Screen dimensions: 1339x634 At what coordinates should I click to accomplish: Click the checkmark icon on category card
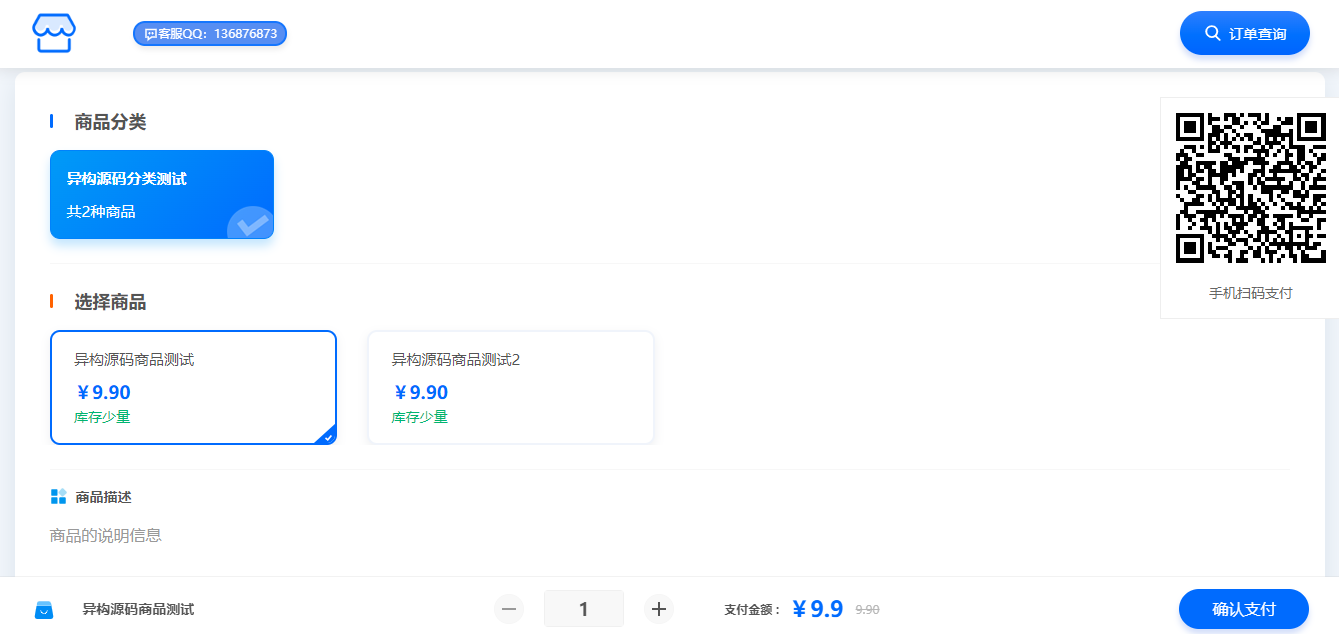click(249, 223)
